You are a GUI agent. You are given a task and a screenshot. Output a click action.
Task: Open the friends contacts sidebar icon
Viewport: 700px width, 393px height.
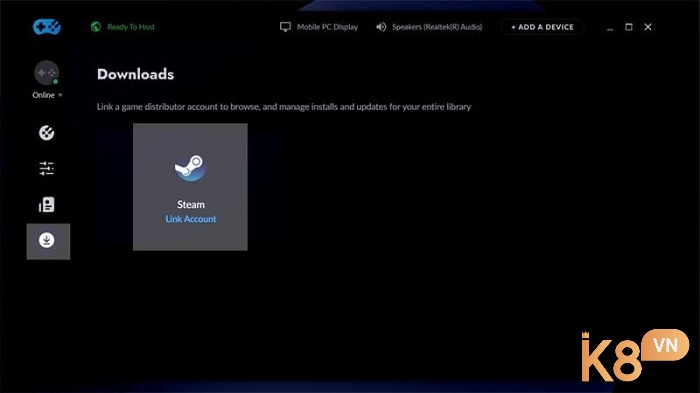coord(46,205)
